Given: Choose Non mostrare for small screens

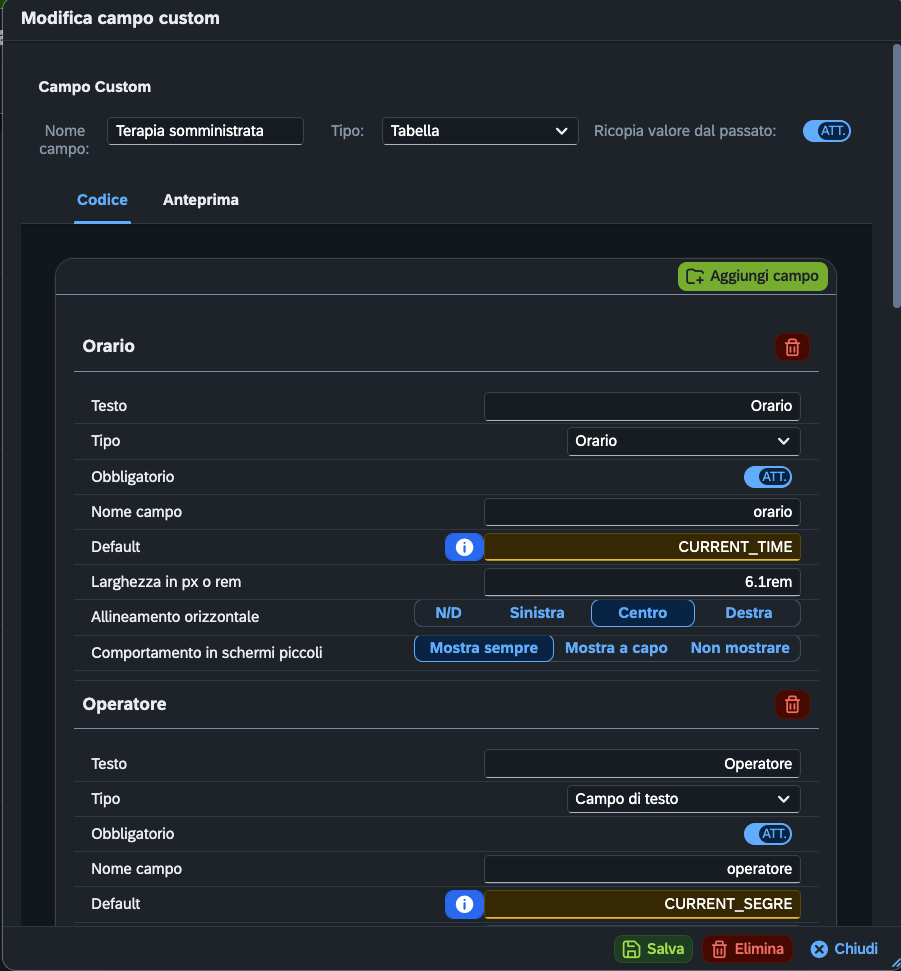Looking at the screenshot, I should pyautogui.click(x=740, y=648).
